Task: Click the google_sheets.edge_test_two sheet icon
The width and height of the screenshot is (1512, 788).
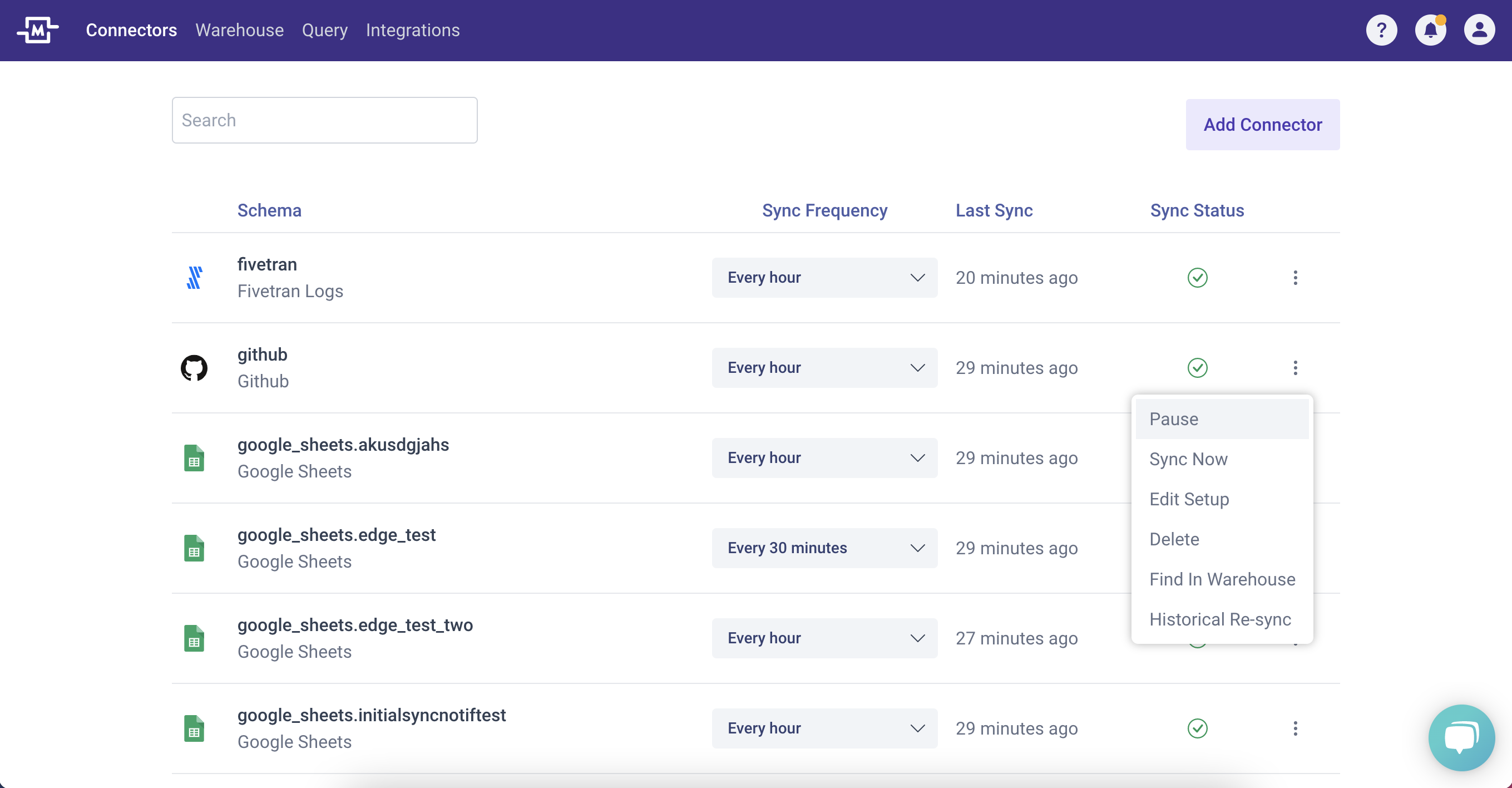Action: [x=194, y=638]
